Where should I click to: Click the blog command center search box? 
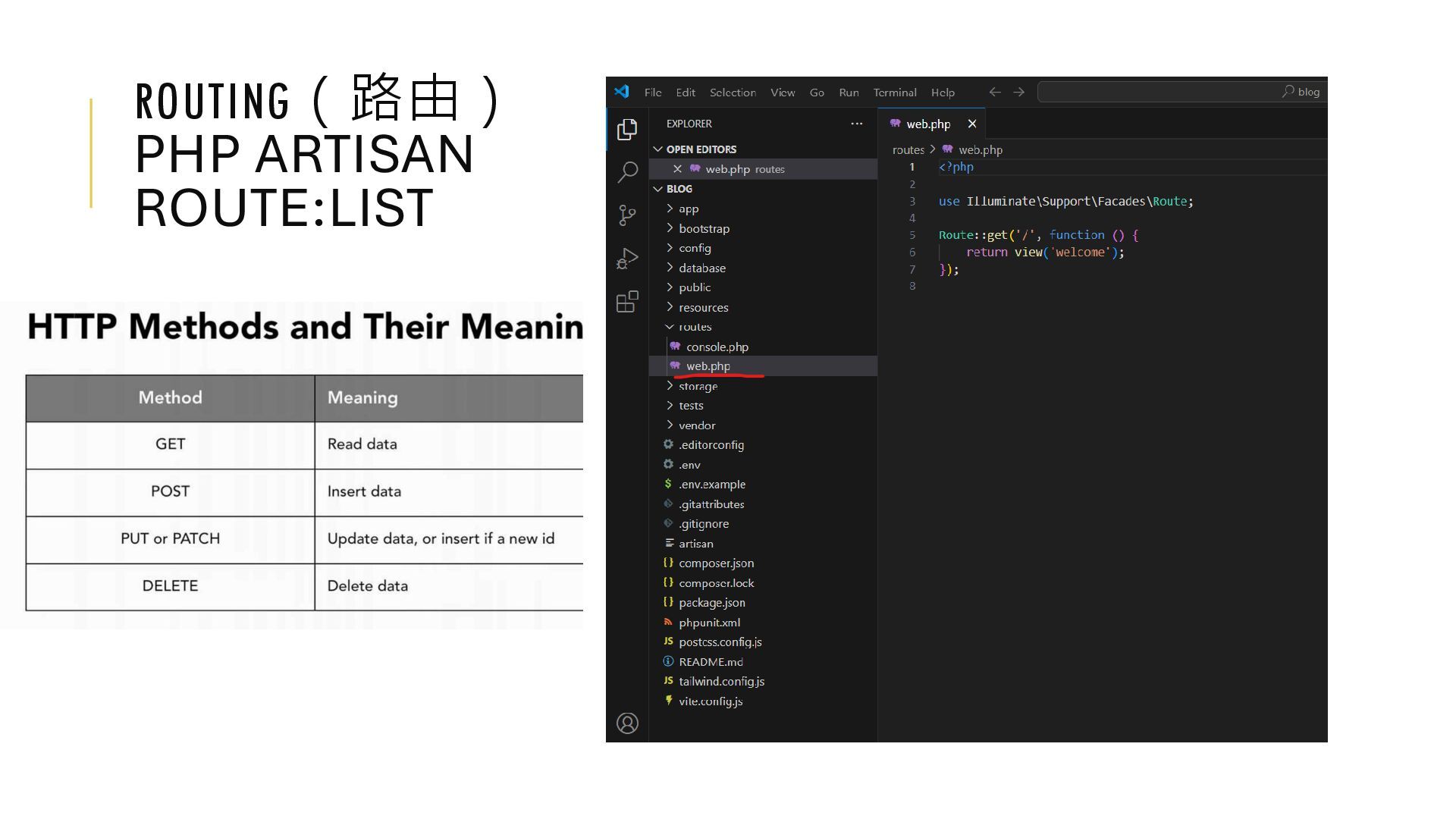coord(1181,92)
